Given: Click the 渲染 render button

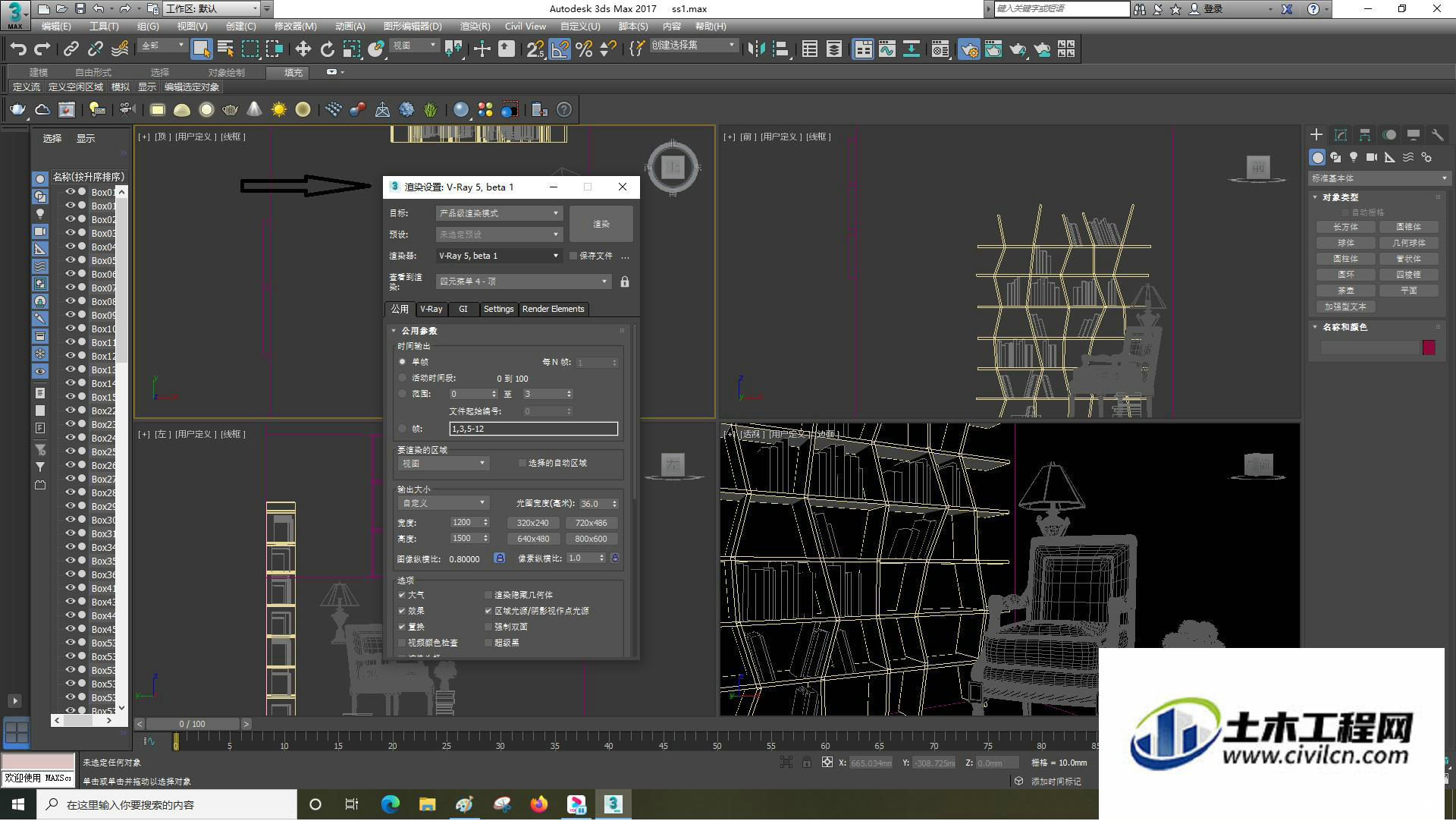Looking at the screenshot, I should coord(601,224).
